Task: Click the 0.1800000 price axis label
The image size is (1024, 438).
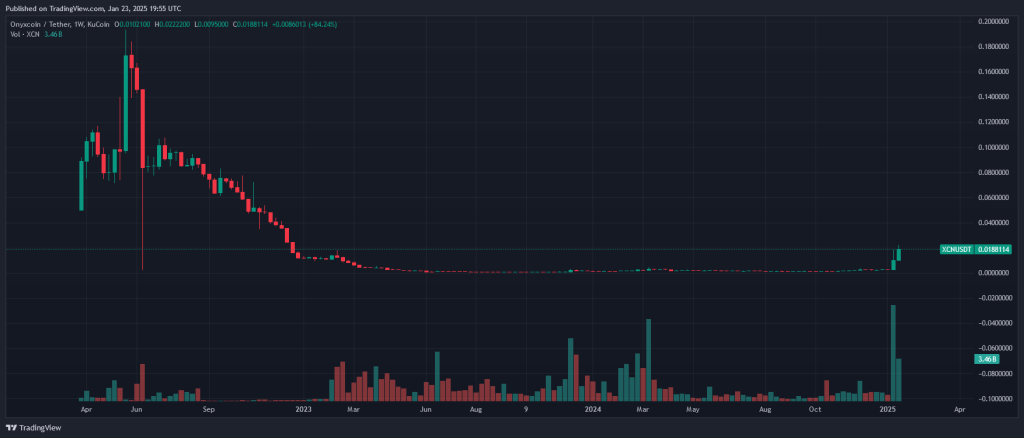Action: (993, 47)
